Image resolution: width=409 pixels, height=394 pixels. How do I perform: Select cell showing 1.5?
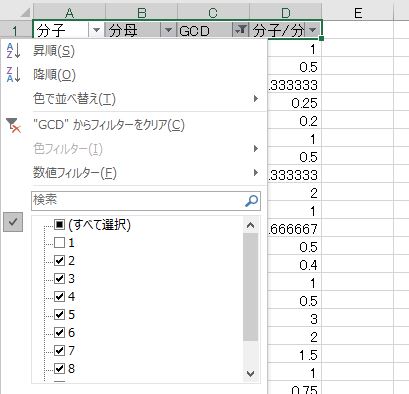tap(294, 355)
